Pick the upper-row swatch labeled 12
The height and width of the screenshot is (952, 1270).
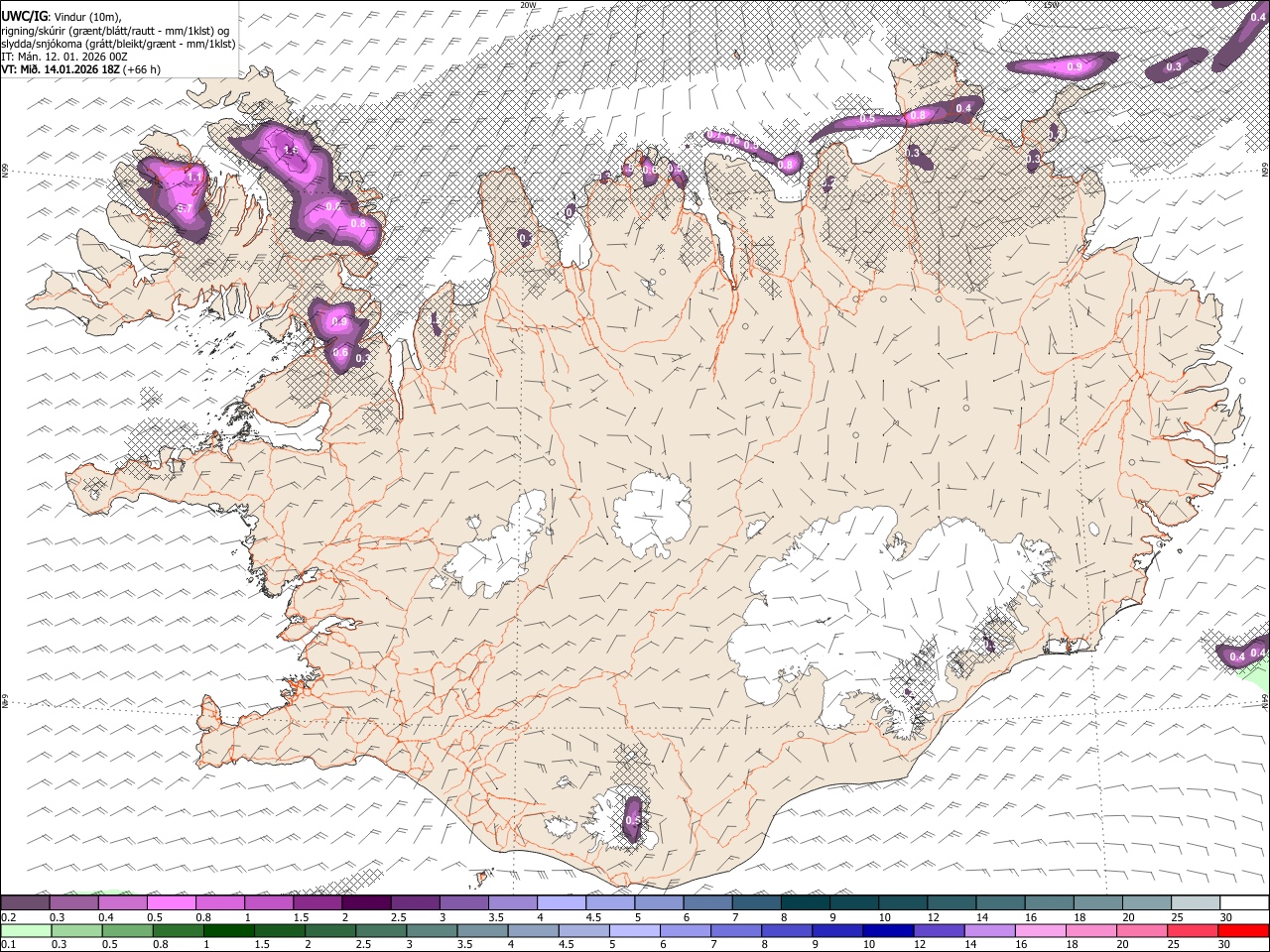coord(951,903)
